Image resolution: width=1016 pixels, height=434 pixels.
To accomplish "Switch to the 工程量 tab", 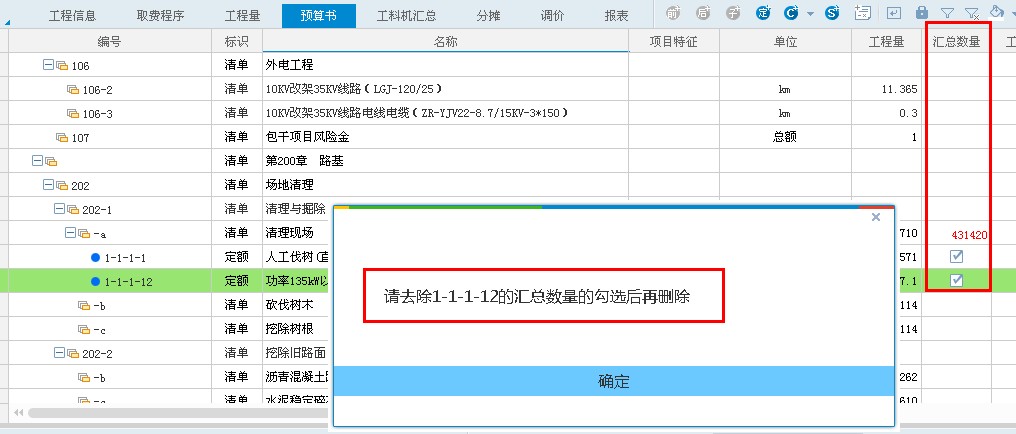I will point(242,16).
